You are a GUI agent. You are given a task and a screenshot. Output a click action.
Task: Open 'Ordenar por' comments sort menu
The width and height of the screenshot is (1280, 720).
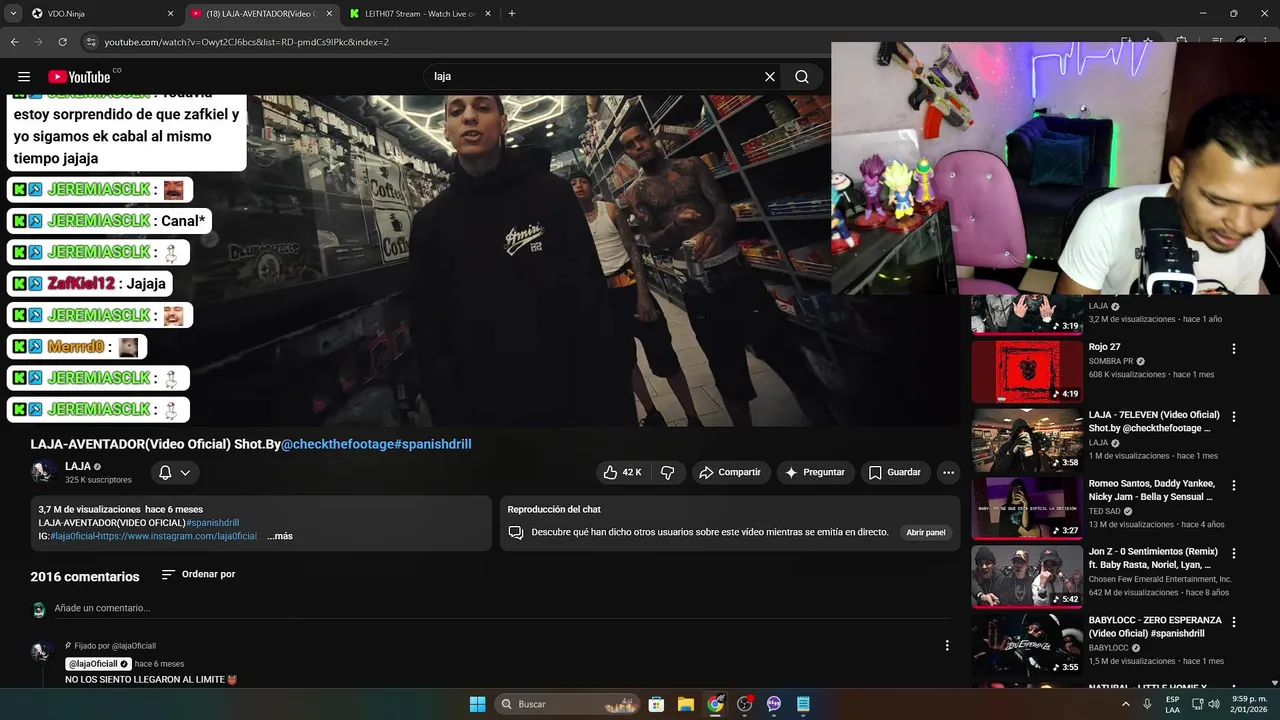coord(198,574)
